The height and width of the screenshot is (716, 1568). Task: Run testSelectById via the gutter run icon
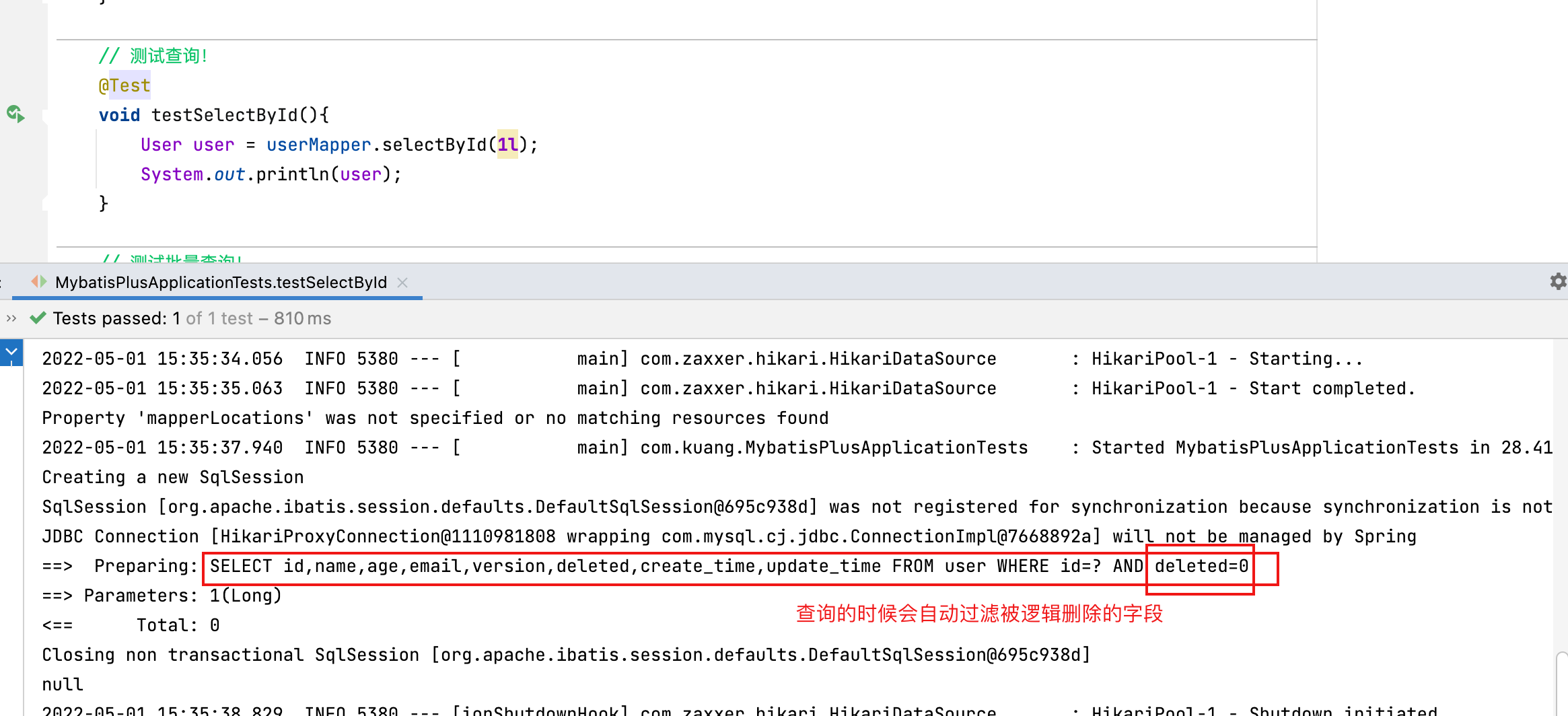(x=15, y=114)
